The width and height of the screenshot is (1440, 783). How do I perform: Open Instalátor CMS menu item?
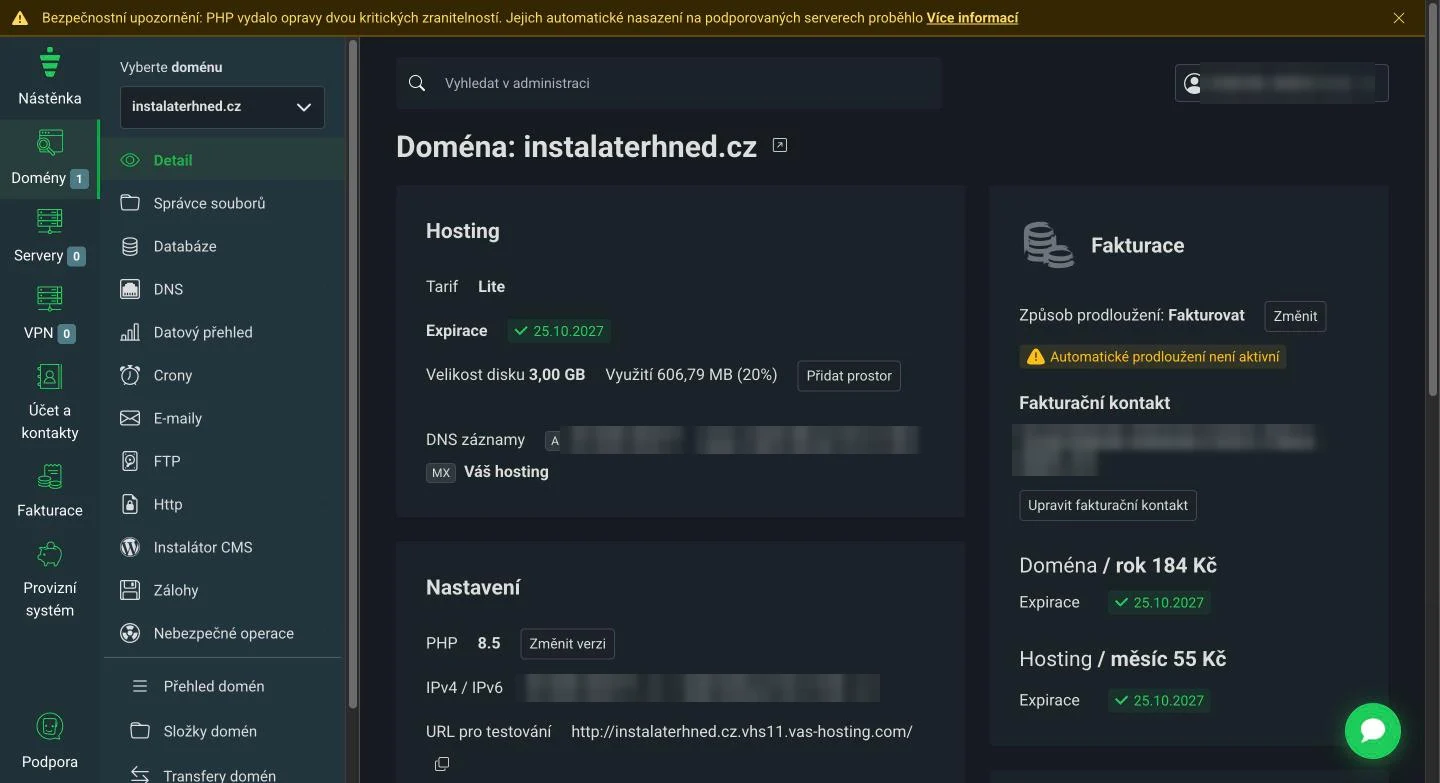[x=223, y=547]
